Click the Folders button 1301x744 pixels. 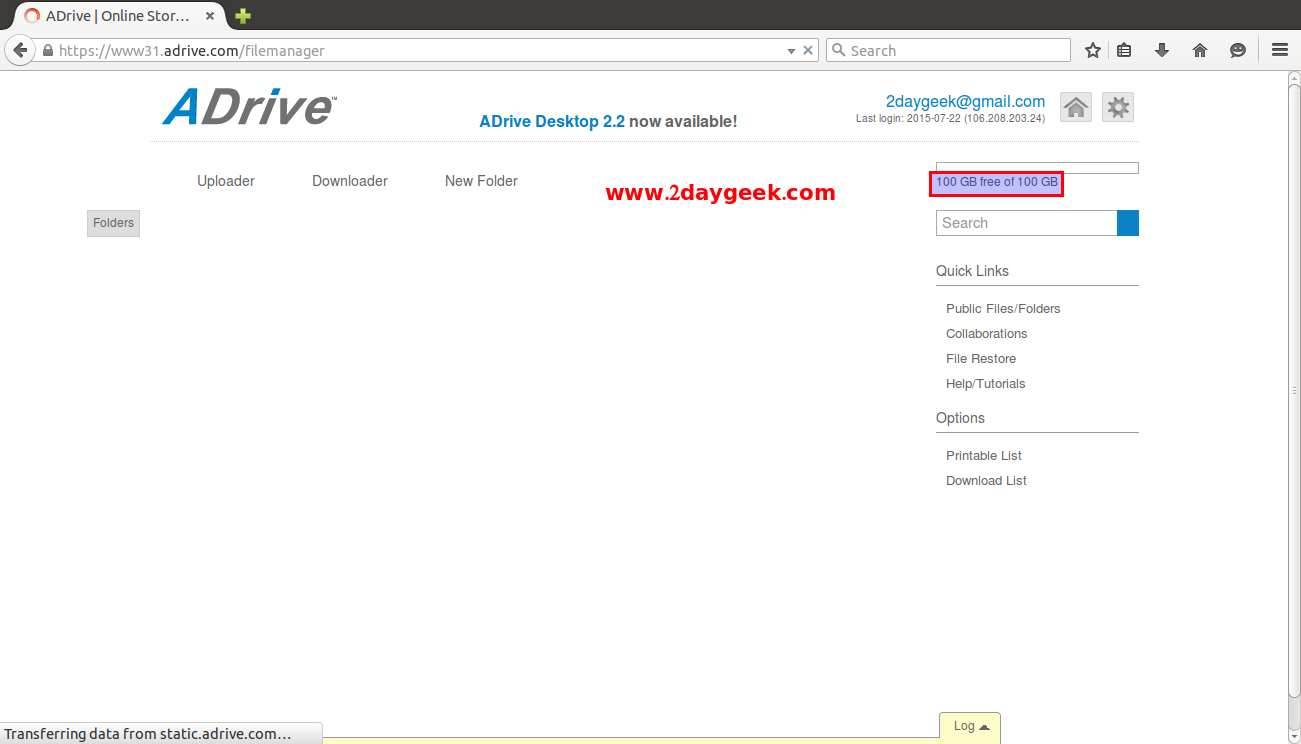[113, 223]
